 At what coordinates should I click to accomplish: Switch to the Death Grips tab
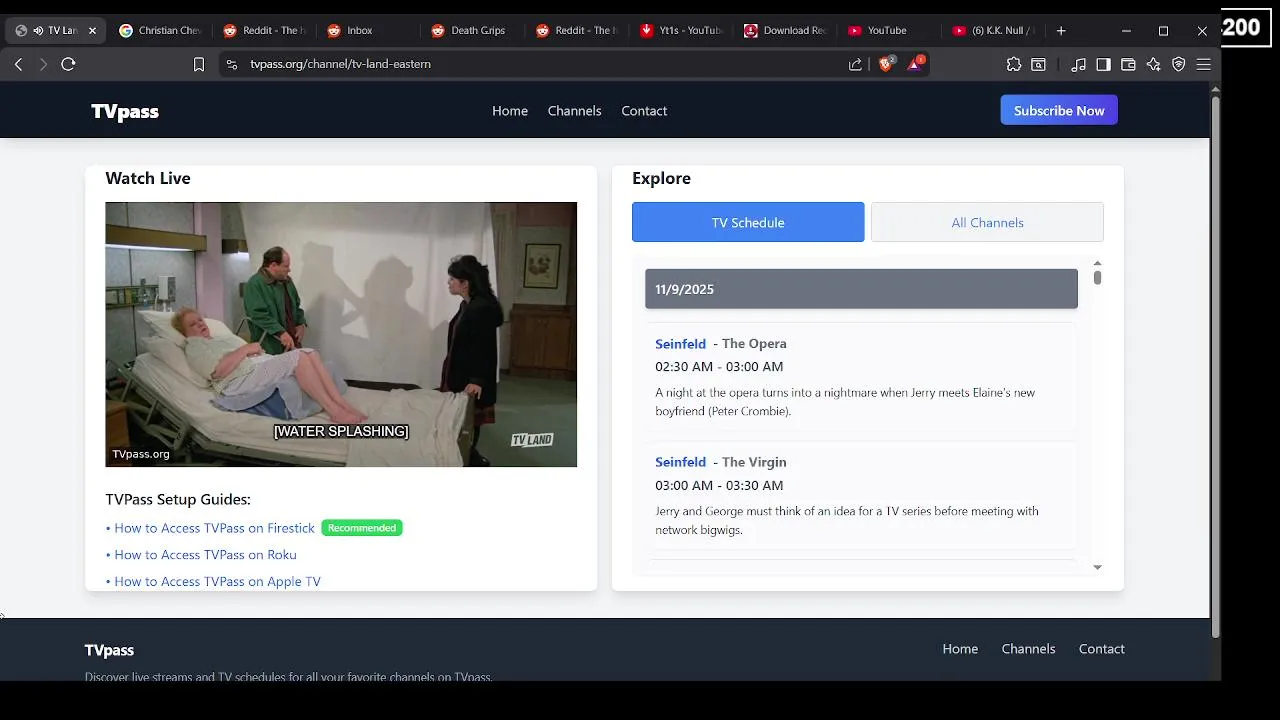(x=473, y=30)
